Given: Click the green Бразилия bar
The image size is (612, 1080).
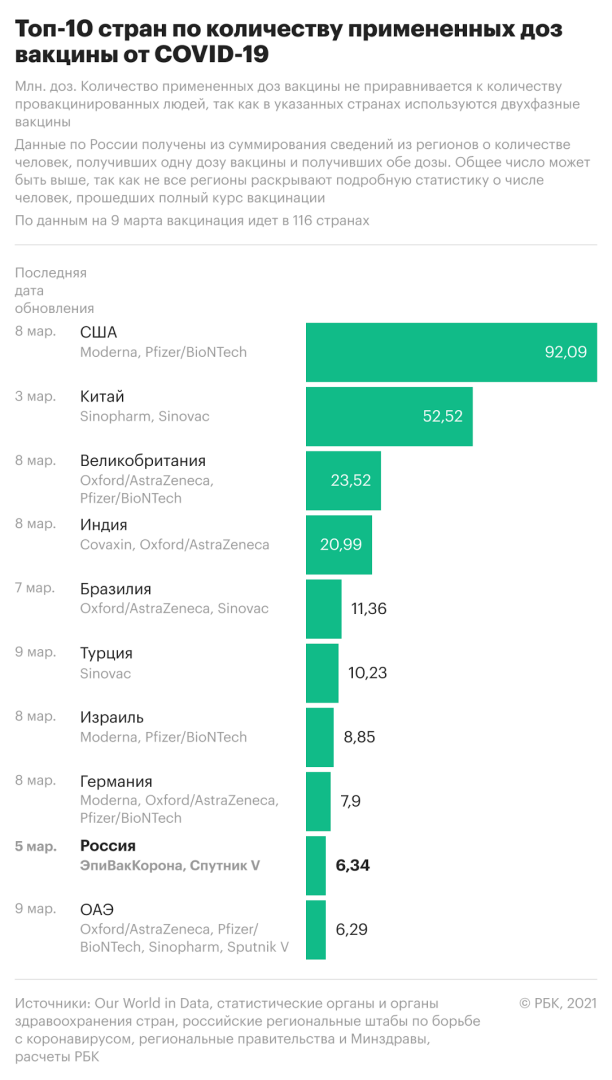Looking at the screenshot, I should click(323, 608).
